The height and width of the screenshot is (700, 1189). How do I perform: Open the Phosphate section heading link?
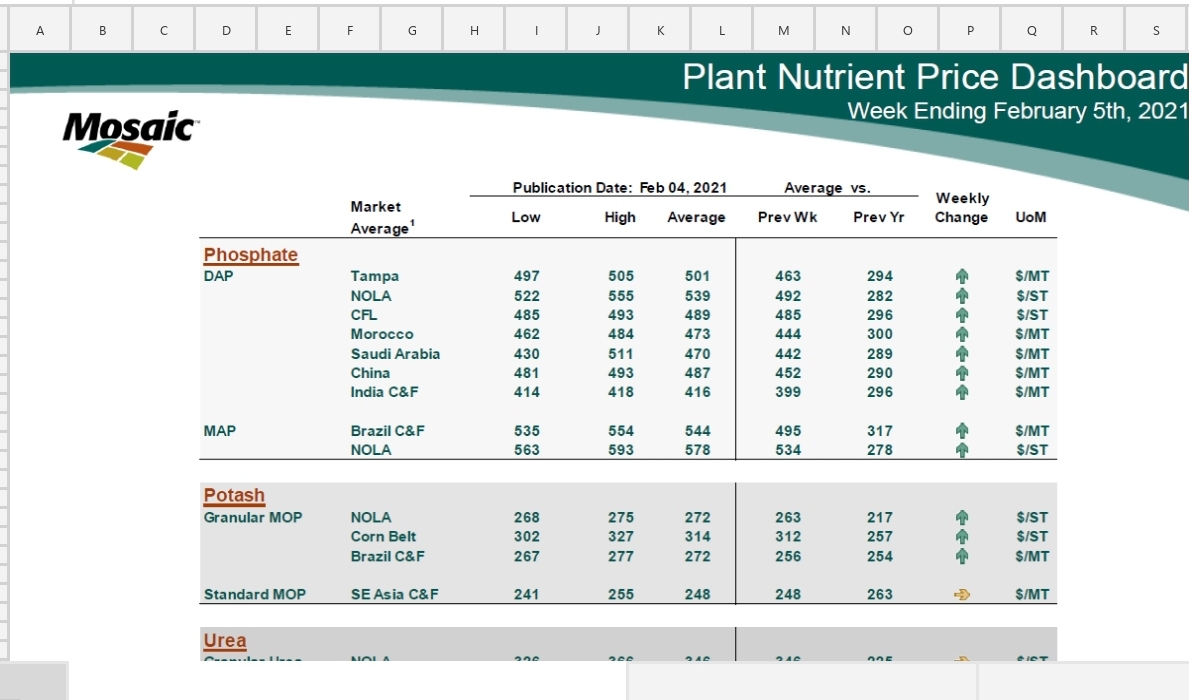coord(251,255)
